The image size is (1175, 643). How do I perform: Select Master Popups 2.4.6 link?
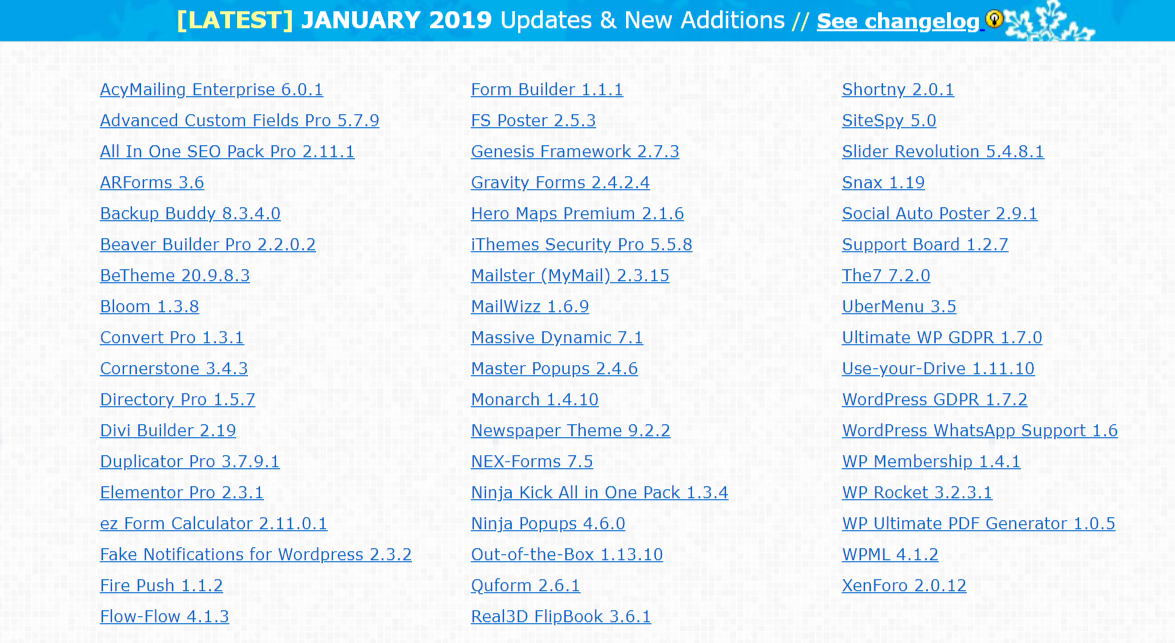point(555,368)
